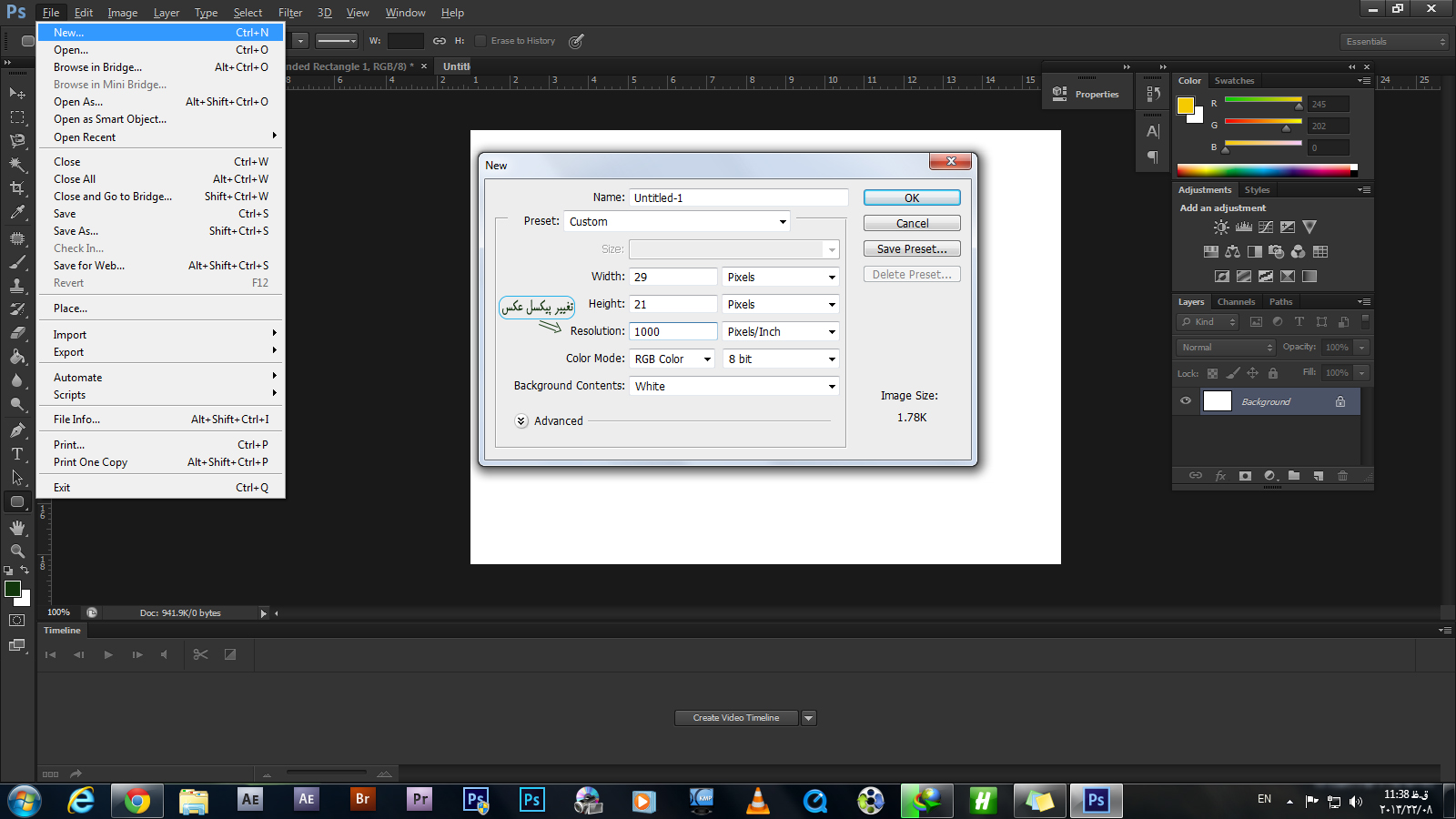Click the delete layer trash icon
This screenshot has width=1456, height=819.
(1342, 476)
